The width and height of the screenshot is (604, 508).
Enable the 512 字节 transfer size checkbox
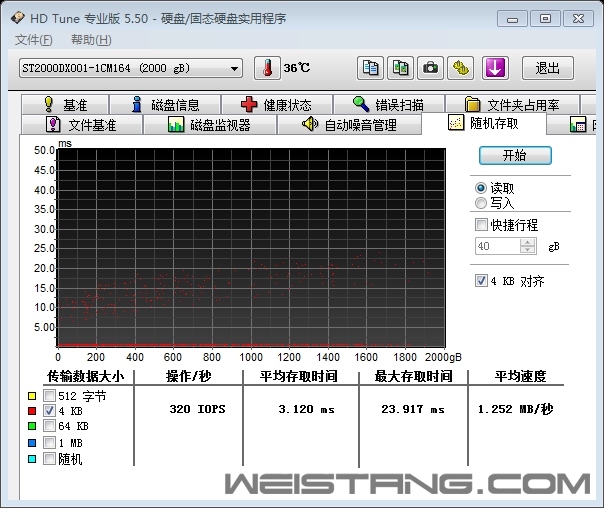[49, 395]
